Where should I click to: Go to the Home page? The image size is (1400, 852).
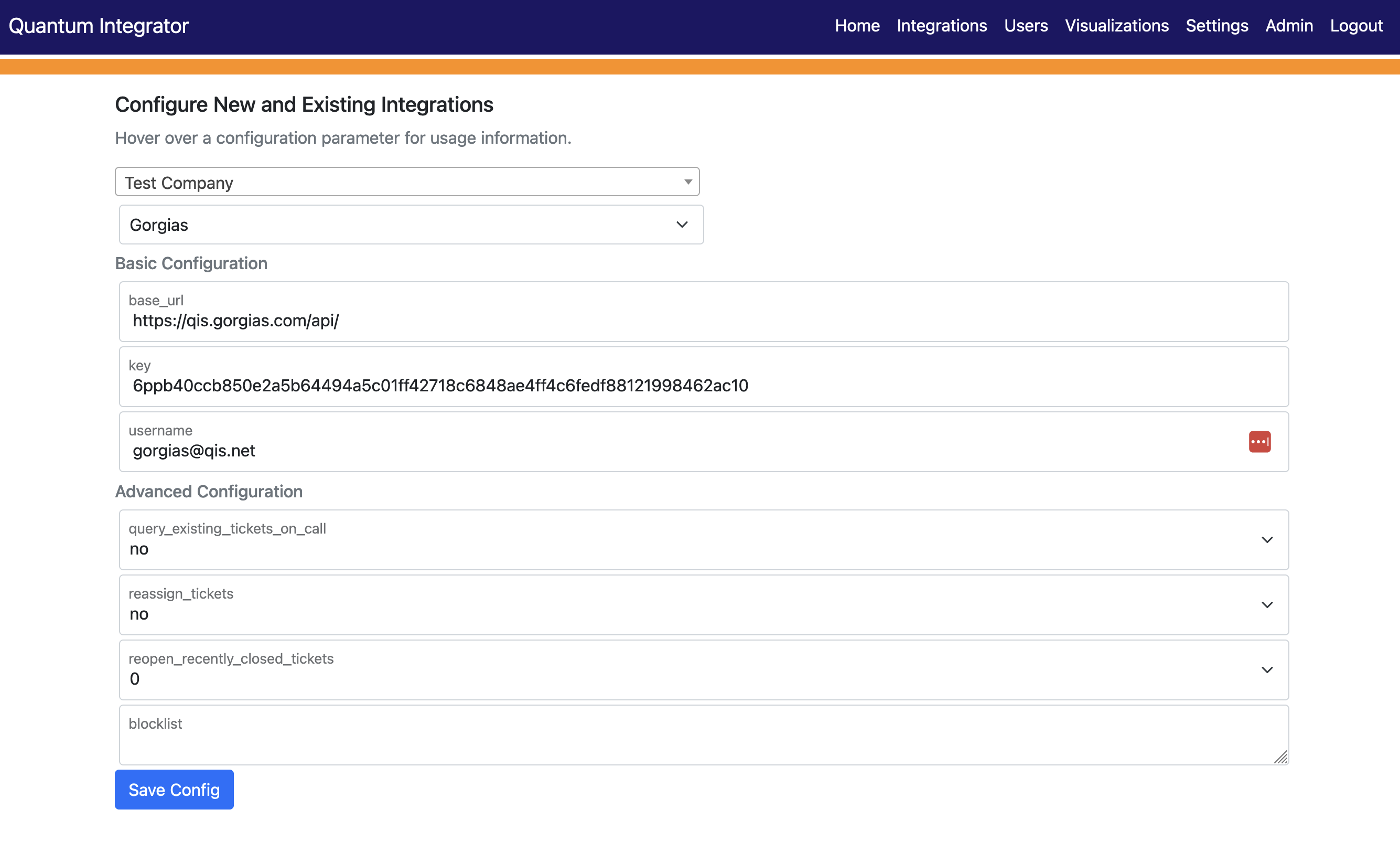click(x=857, y=26)
